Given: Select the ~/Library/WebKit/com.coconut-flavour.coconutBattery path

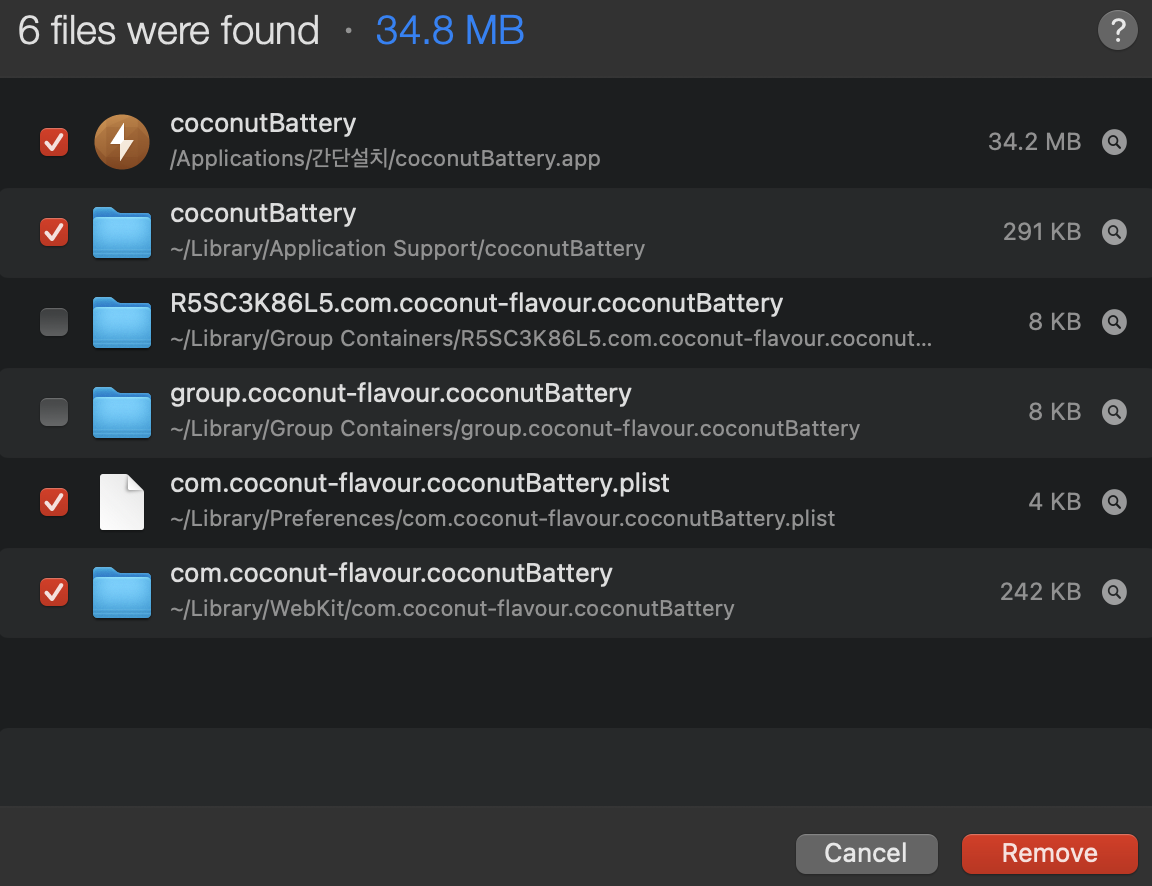Looking at the screenshot, I should click(x=452, y=609).
